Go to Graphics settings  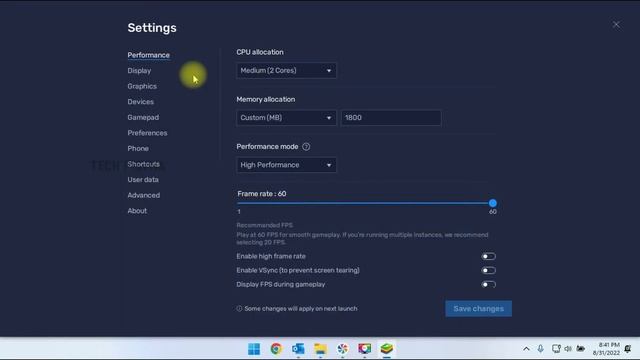click(x=142, y=86)
